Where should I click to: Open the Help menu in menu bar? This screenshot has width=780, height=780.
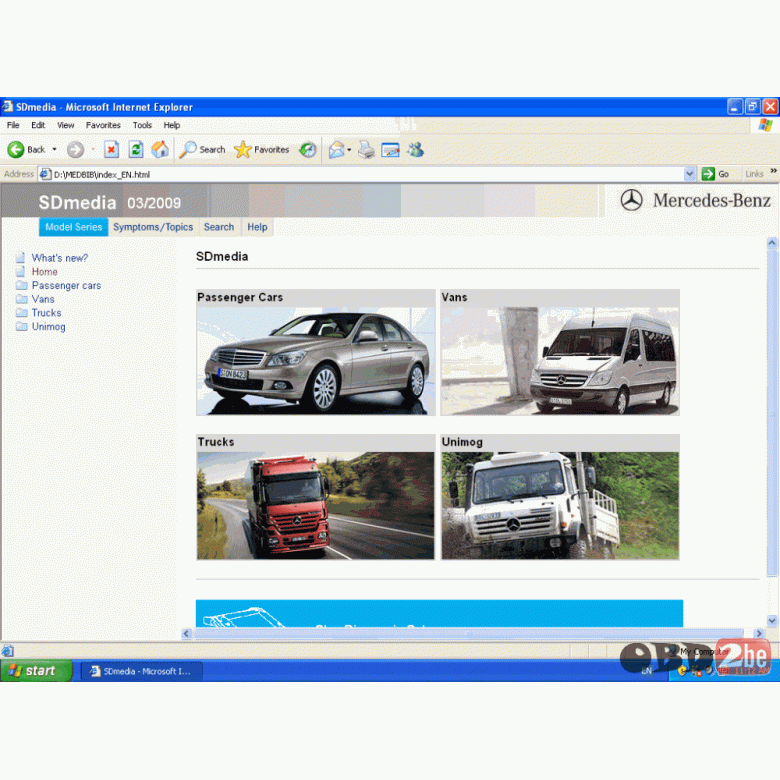point(172,125)
